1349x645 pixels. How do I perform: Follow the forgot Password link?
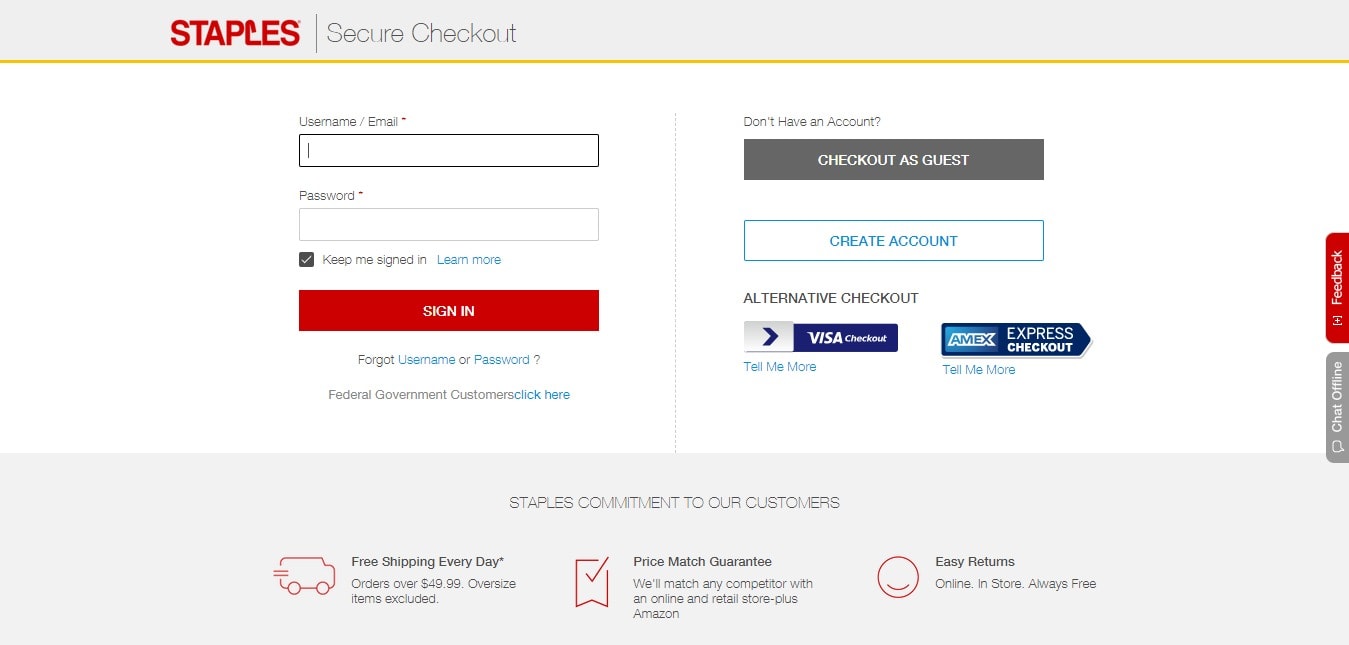coord(502,360)
